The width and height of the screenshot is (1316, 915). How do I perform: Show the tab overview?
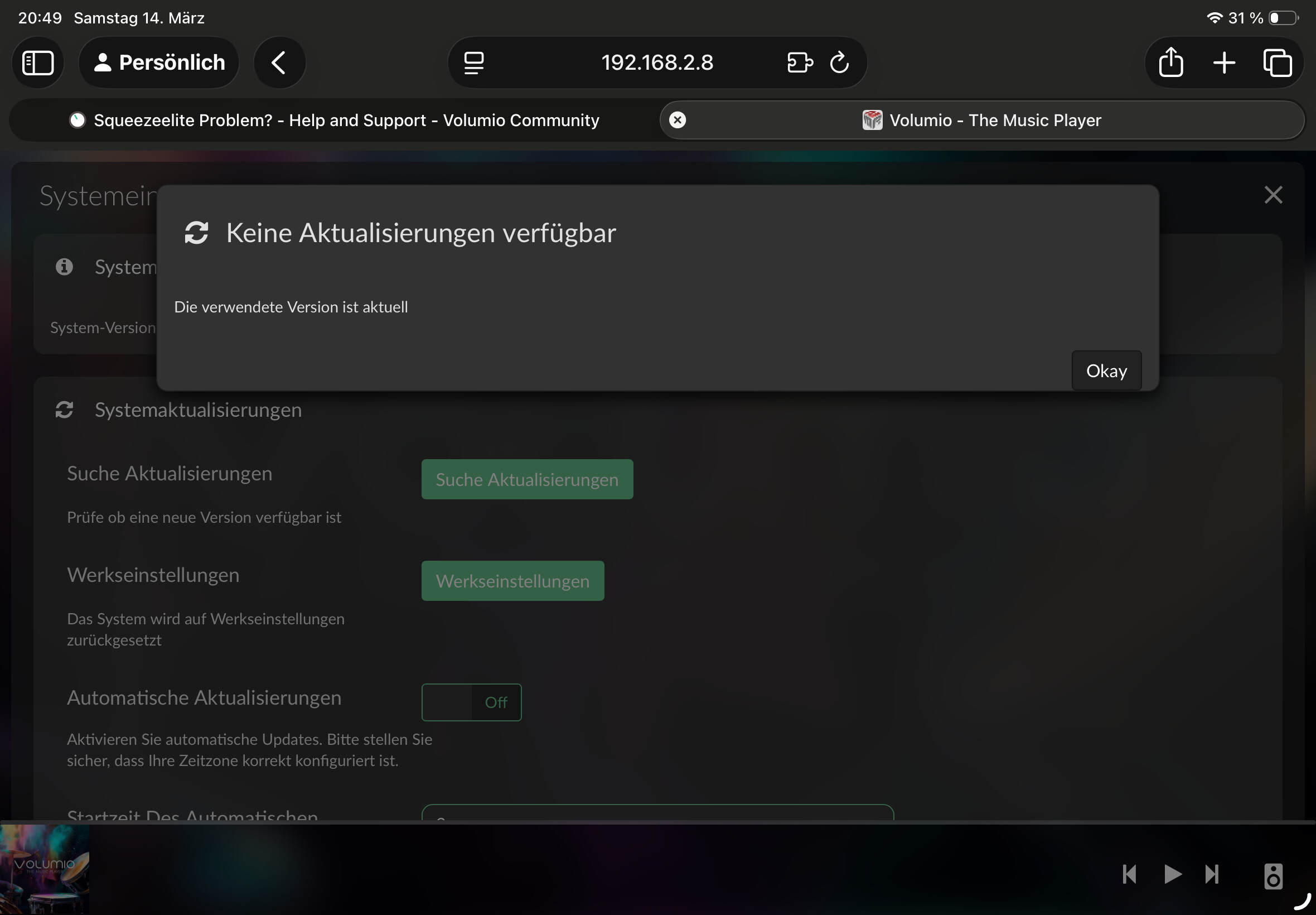[1277, 62]
